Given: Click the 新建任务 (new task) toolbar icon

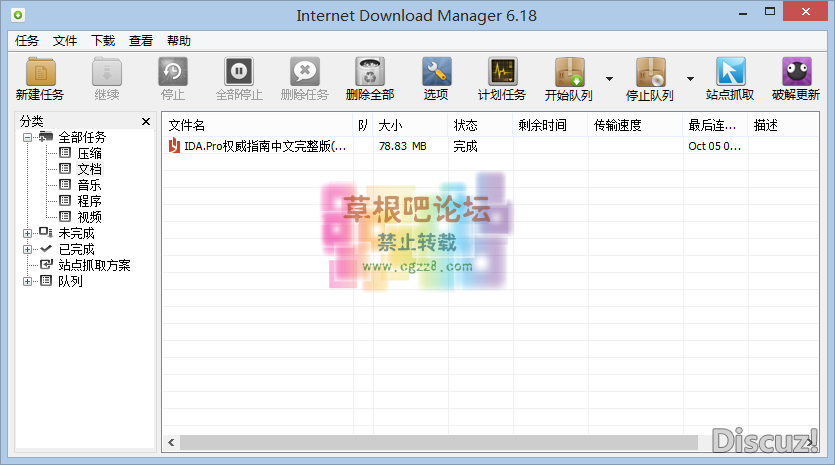Looking at the screenshot, I should pyautogui.click(x=40, y=72).
